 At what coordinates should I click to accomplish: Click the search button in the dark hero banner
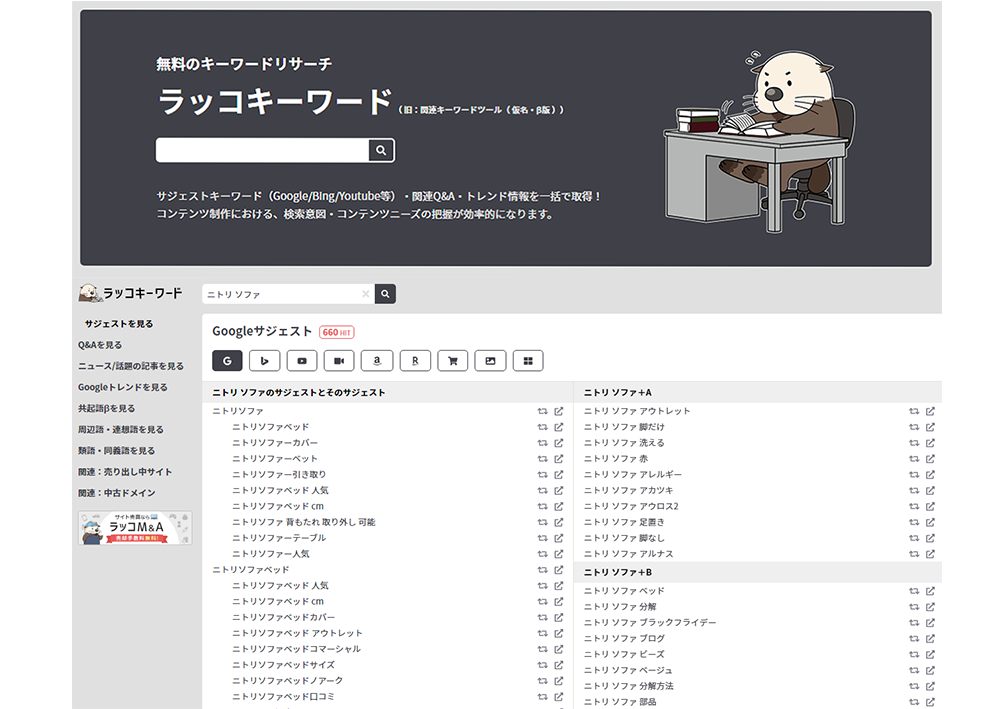381,150
